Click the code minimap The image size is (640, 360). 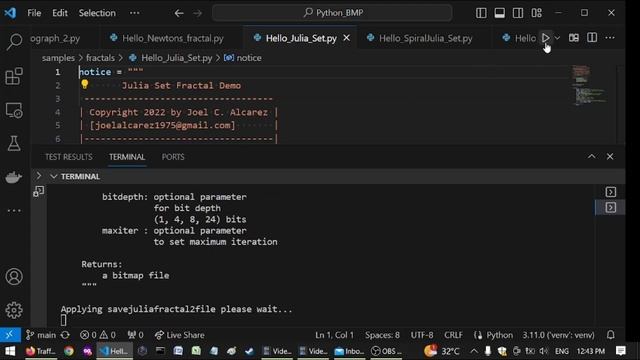pos(589,85)
